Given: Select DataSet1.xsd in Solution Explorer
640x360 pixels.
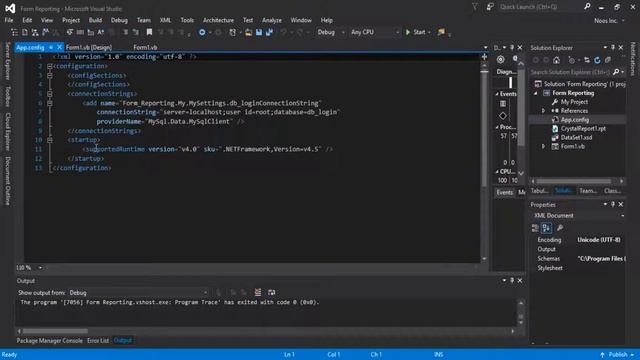Looking at the screenshot, I should pyautogui.click(x=576, y=138).
